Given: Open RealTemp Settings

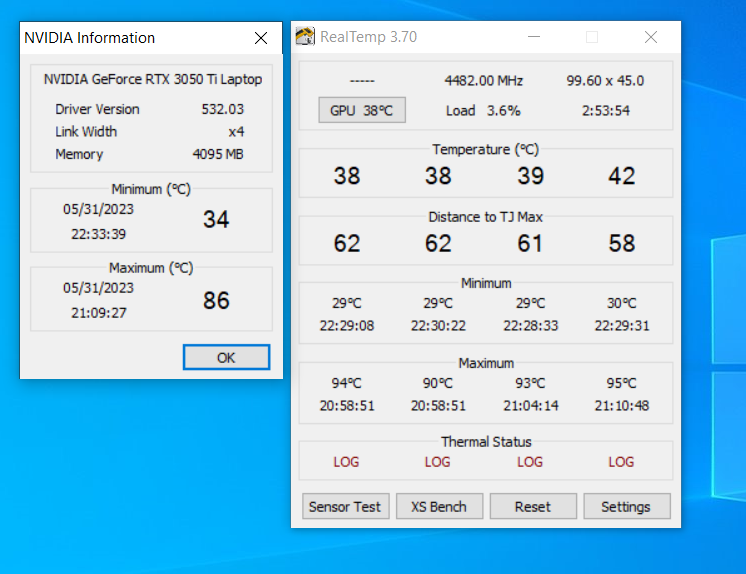Looking at the screenshot, I should point(627,506).
